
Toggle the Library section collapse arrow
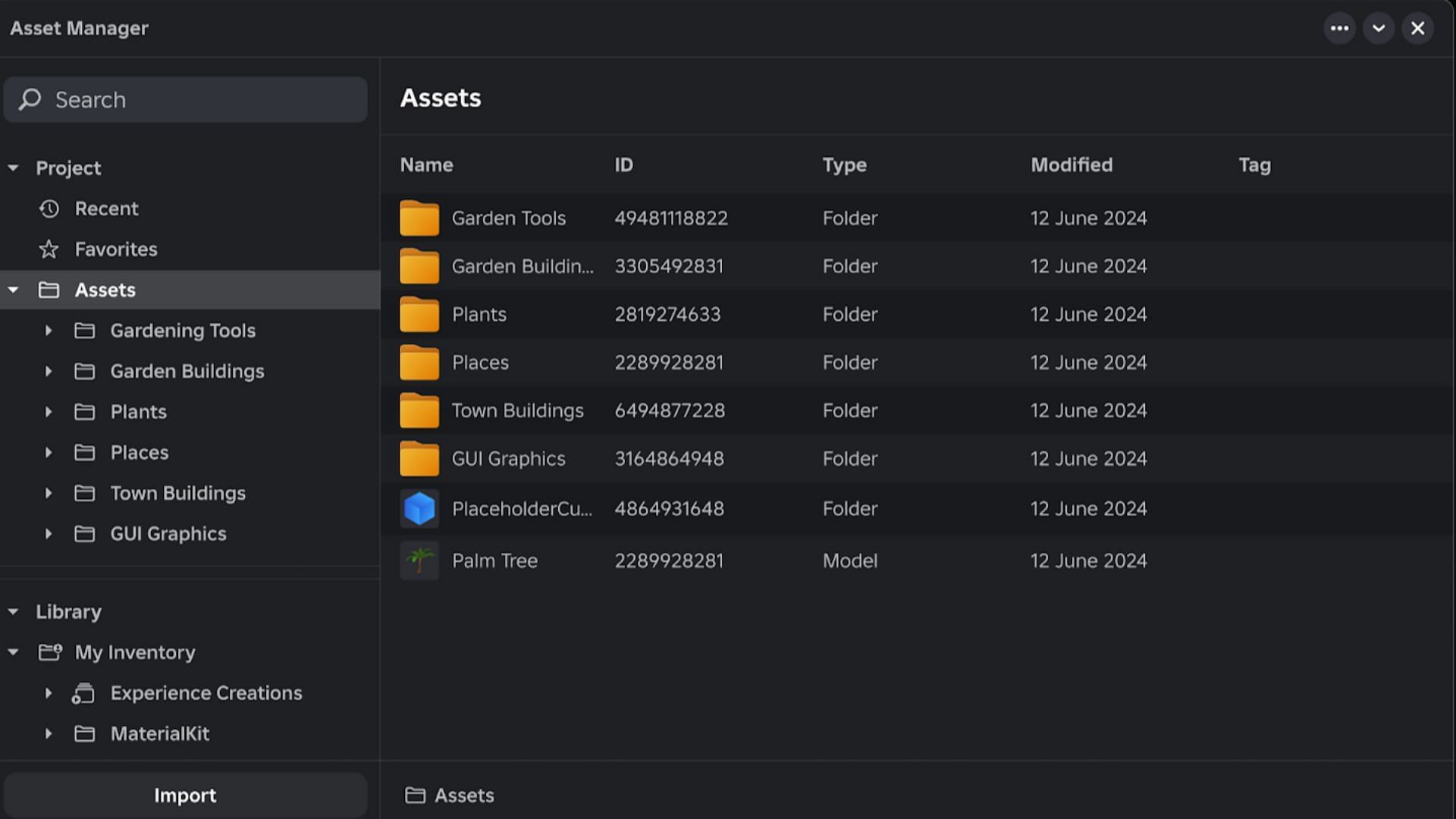click(13, 611)
